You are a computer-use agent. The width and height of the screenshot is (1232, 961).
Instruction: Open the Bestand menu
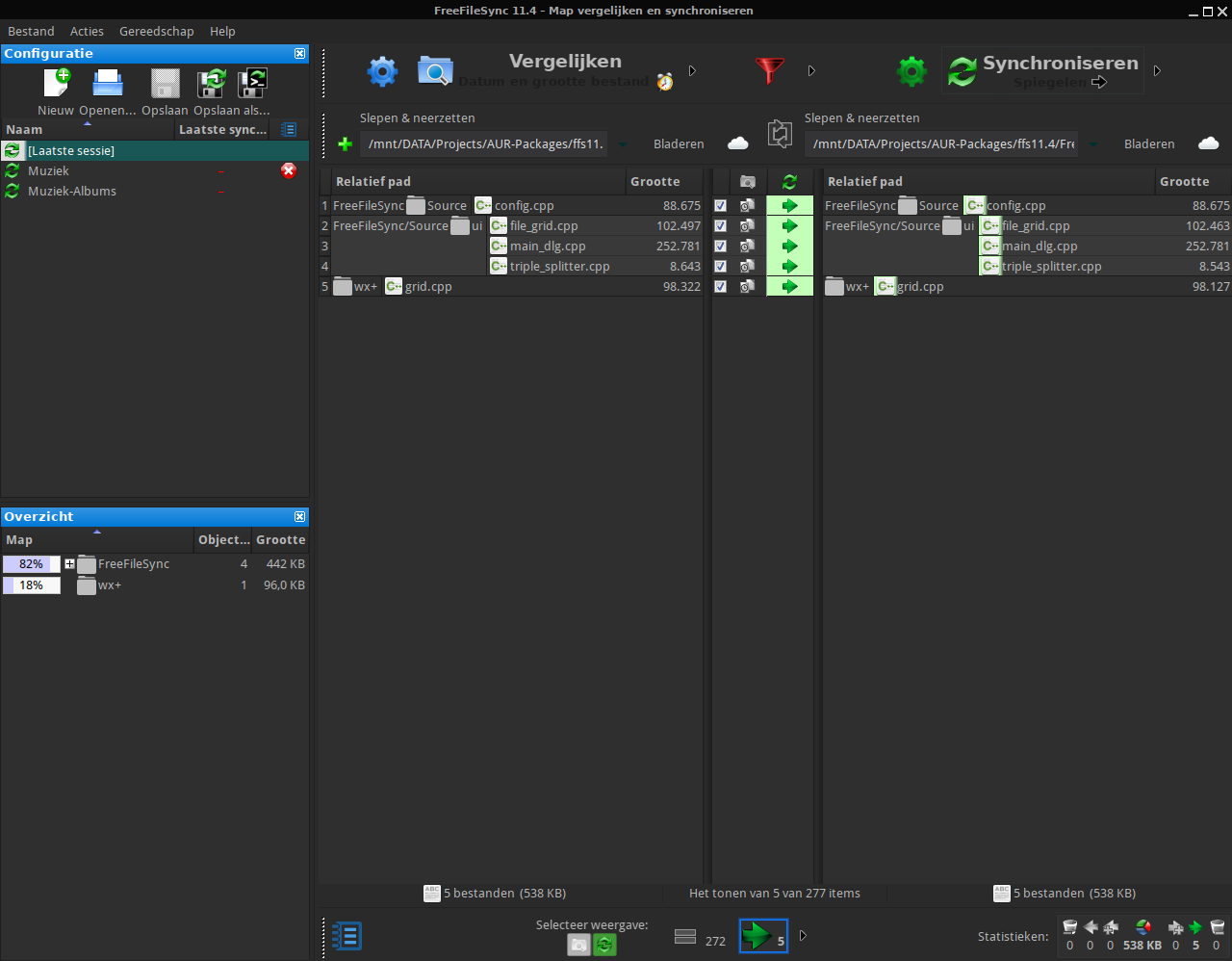[x=31, y=32]
